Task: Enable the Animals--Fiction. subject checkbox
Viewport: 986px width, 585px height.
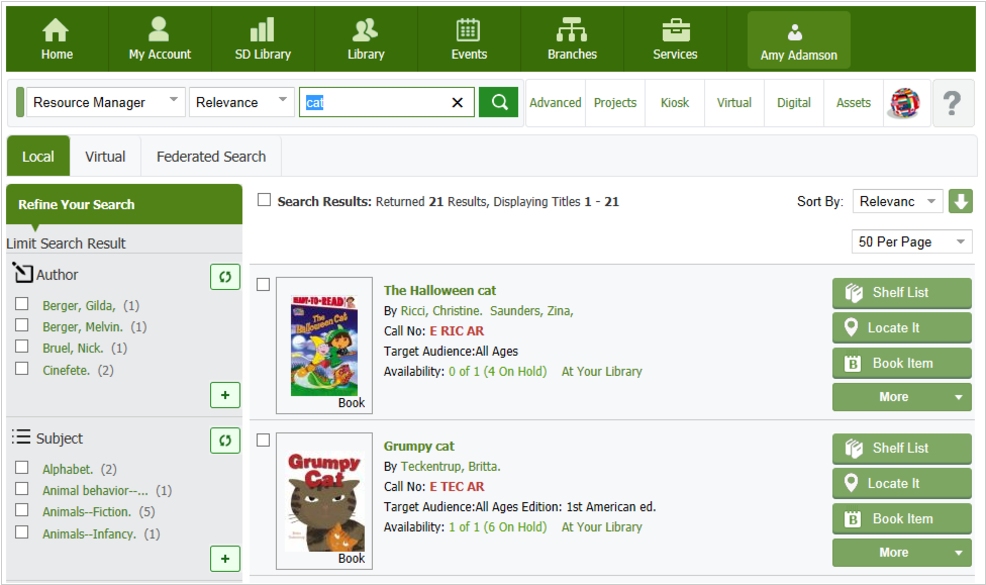Action: 22,511
